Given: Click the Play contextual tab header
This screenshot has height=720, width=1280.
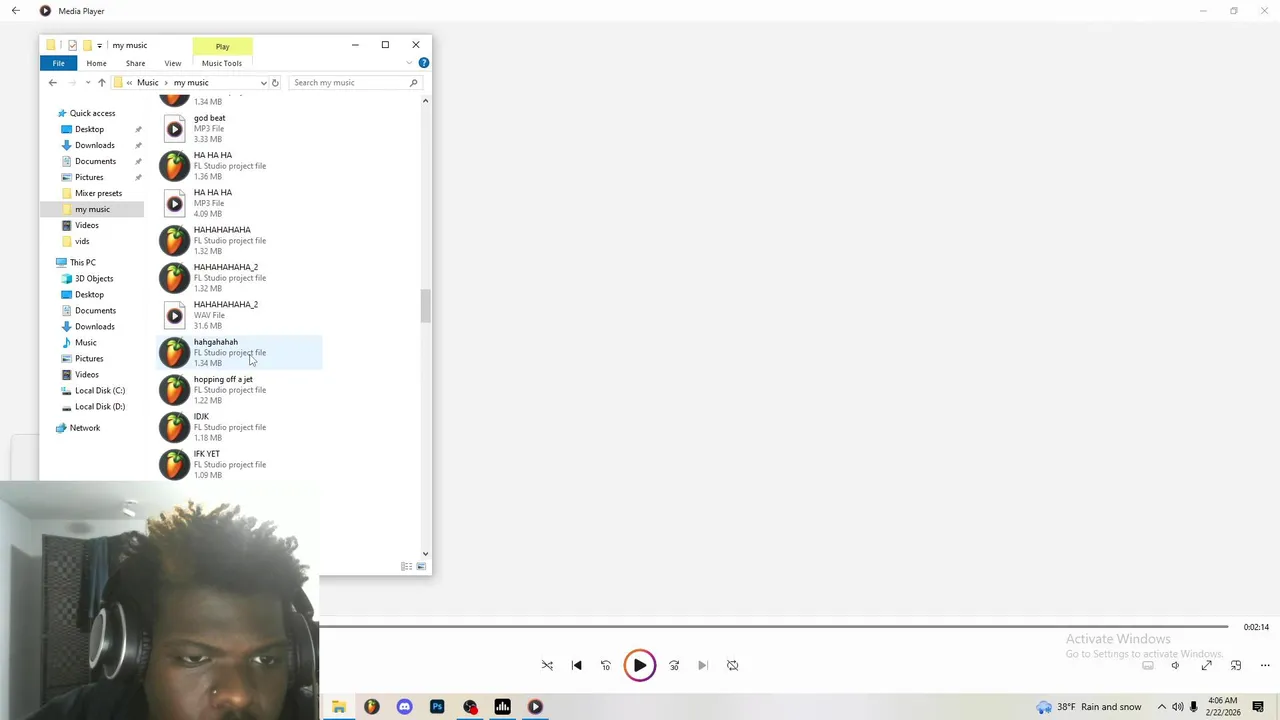Looking at the screenshot, I should point(222,46).
